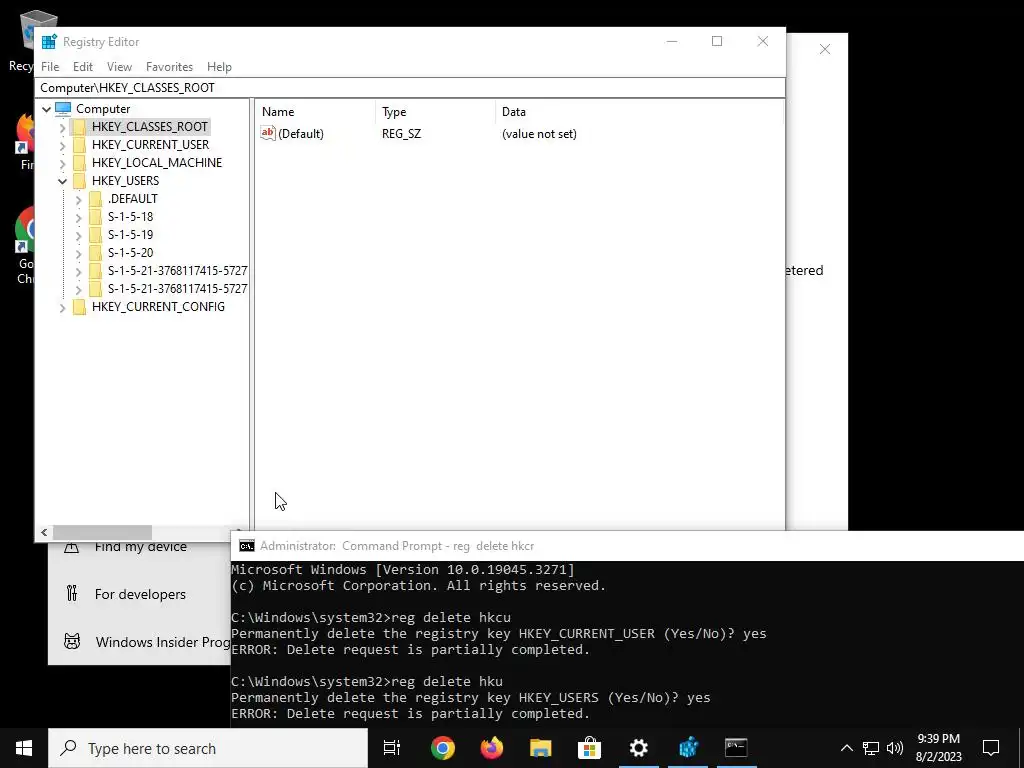Select the HKEY_CURRENT_CONFIG folder icon
The height and width of the screenshot is (768, 1024).
pos(79,306)
